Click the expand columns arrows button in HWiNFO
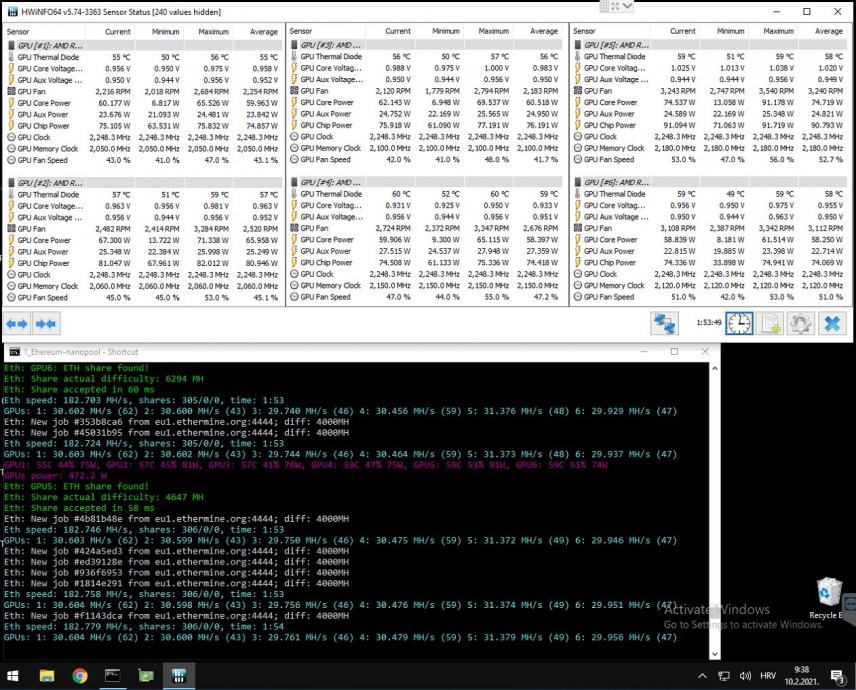Viewport: 856px width, 690px height. click(17, 324)
